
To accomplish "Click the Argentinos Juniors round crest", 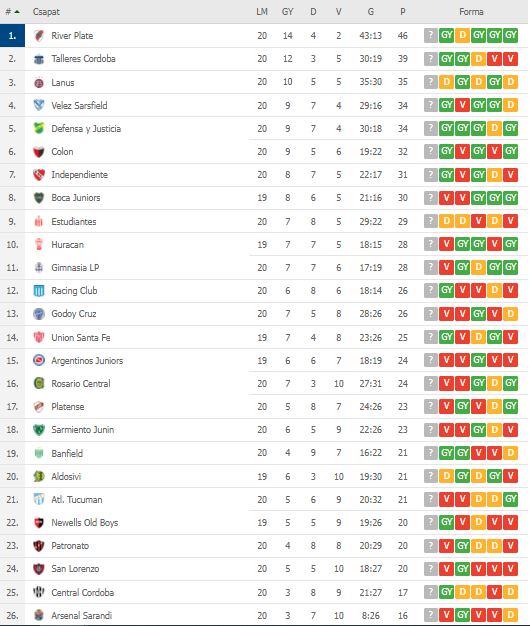I will tap(39, 360).
